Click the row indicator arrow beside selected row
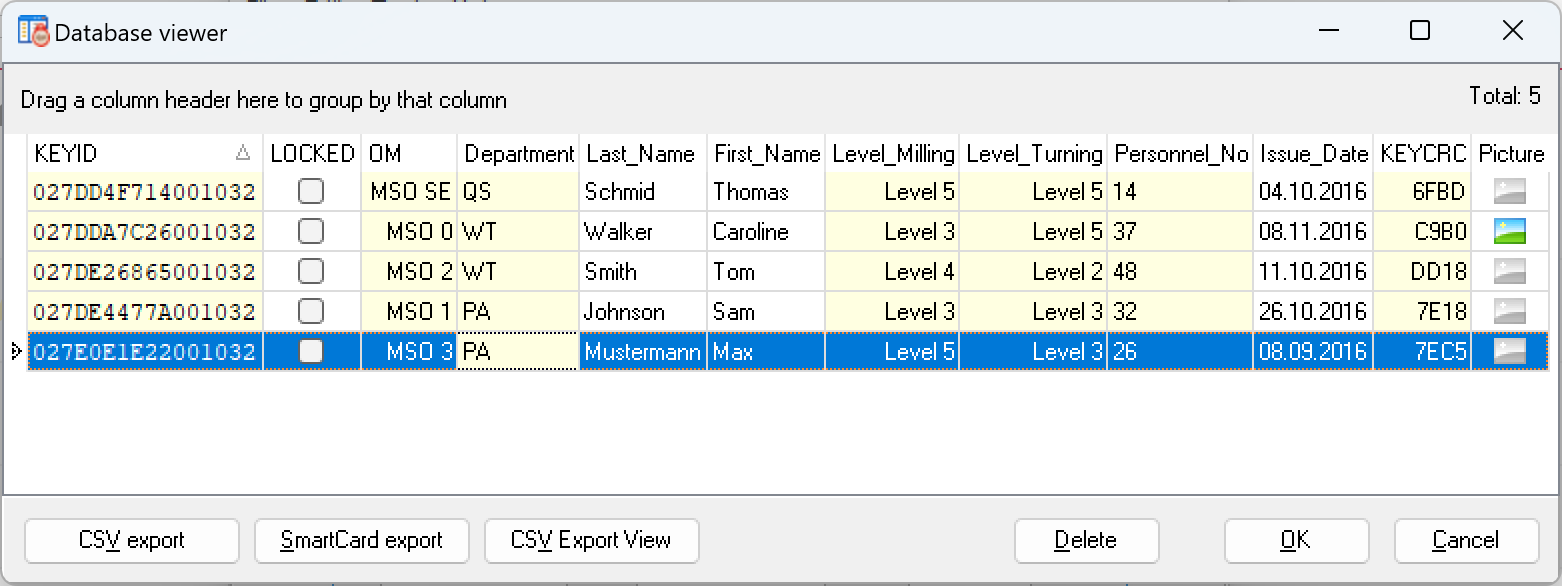Screen dimensions: 1562x586 (14, 351)
